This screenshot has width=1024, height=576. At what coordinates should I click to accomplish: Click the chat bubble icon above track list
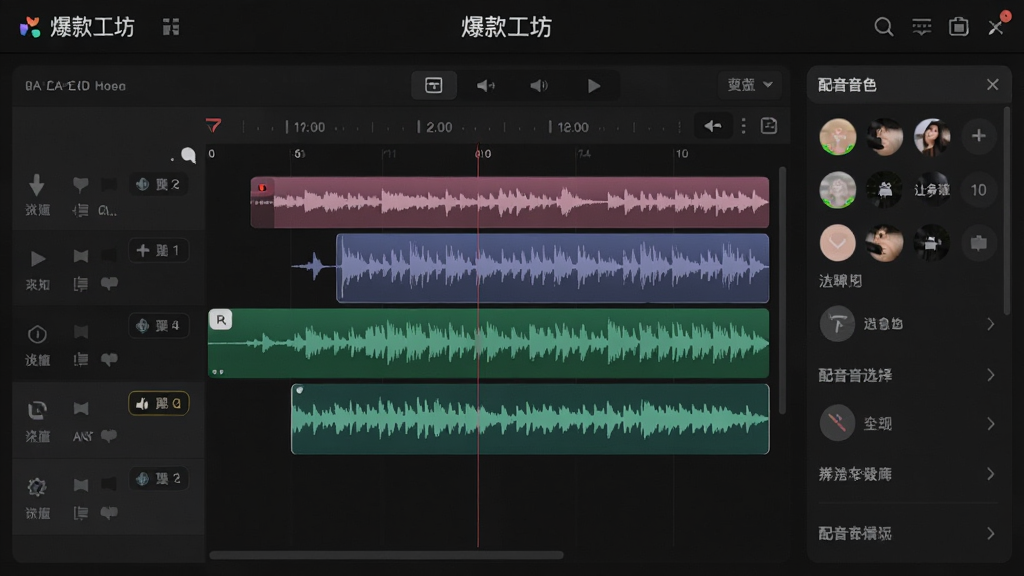[188, 155]
